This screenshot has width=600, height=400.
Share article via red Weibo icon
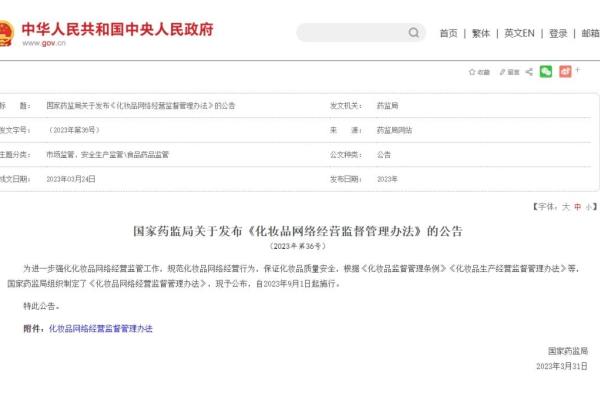(565, 72)
